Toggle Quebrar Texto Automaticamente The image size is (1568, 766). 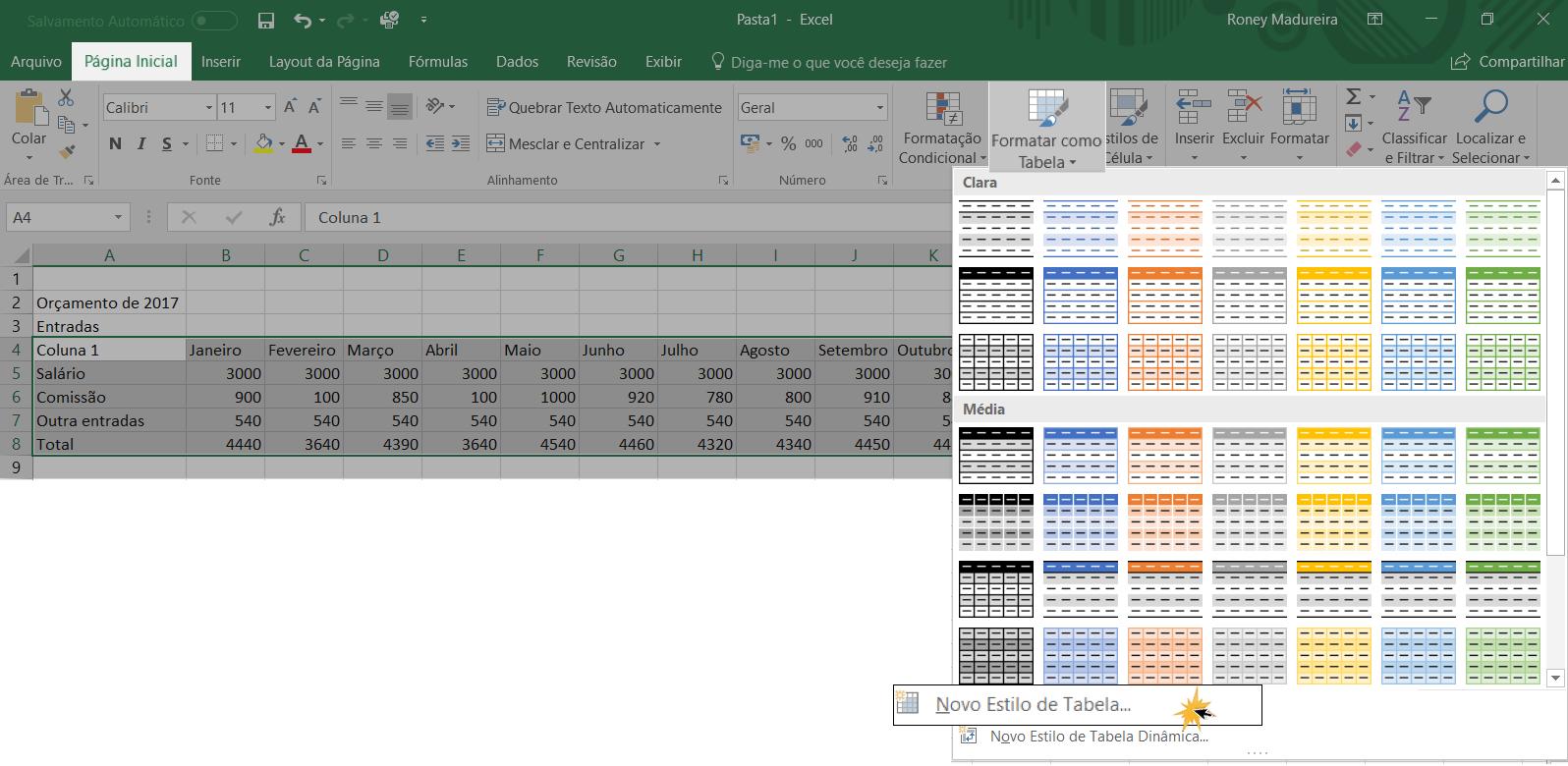click(x=604, y=107)
